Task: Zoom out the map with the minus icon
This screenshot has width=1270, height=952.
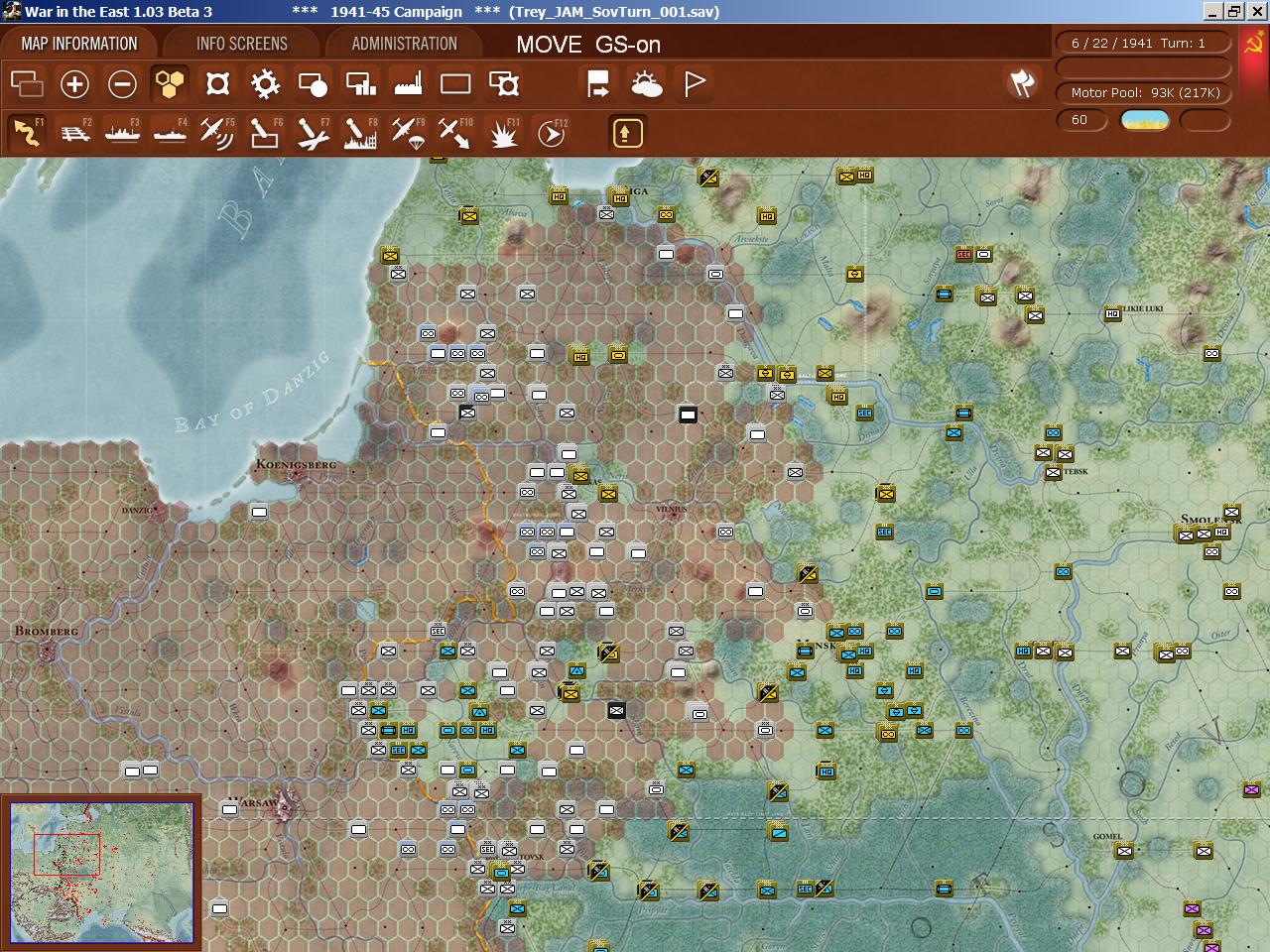Action: 122,84
